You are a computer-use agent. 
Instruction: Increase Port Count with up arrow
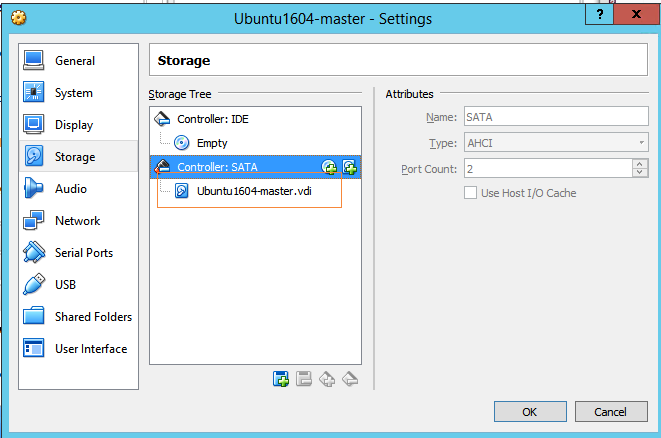click(640, 164)
